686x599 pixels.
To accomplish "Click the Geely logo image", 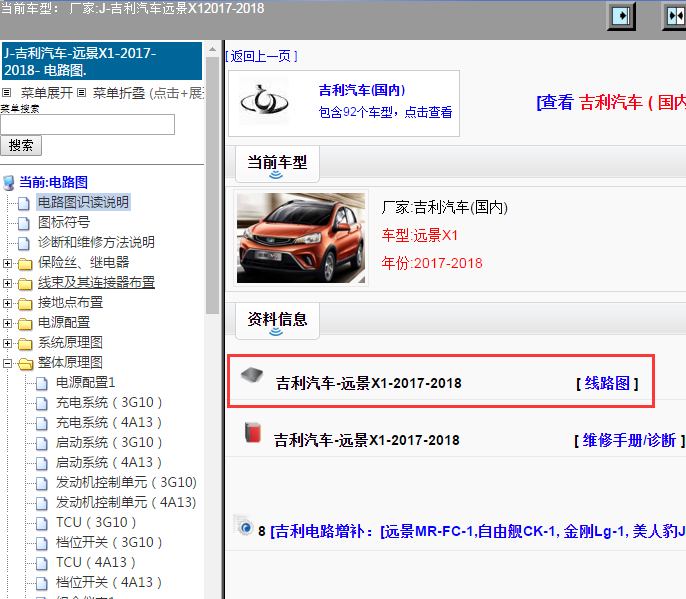I will [x=264, y=103].
